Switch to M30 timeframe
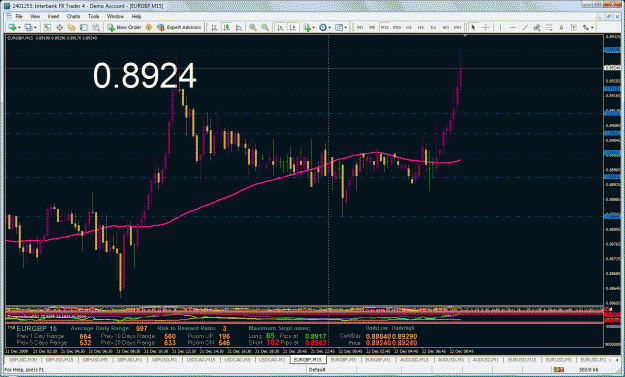This screenshot has height=377, width=625. (x=397, y=27)
